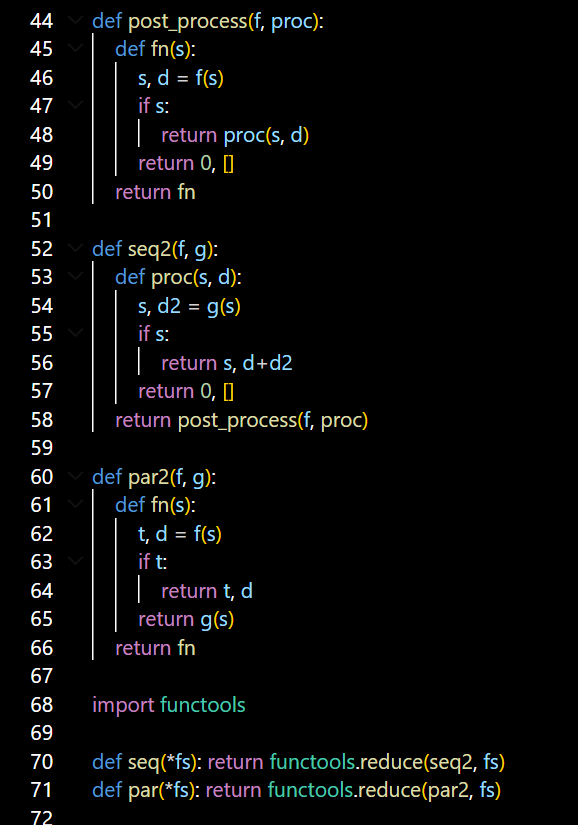Select line number 71 in the gutter
Viewport: 578px width, 825px height.
pyautogui.click(x=42, y=790)
